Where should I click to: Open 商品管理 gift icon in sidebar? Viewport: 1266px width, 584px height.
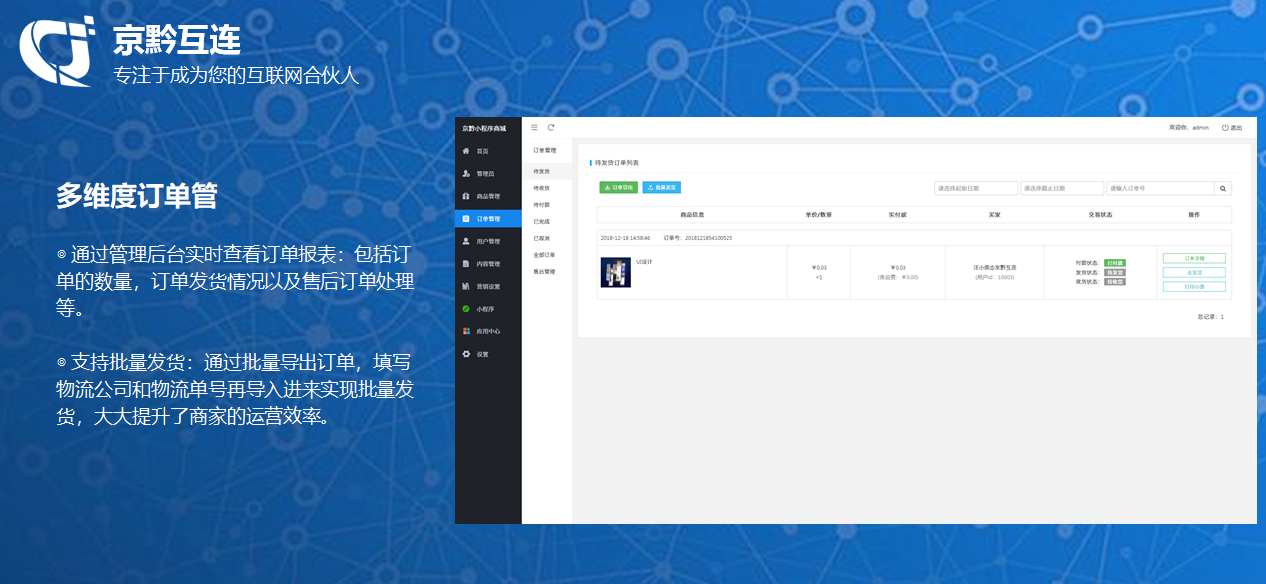coord(465,196)
